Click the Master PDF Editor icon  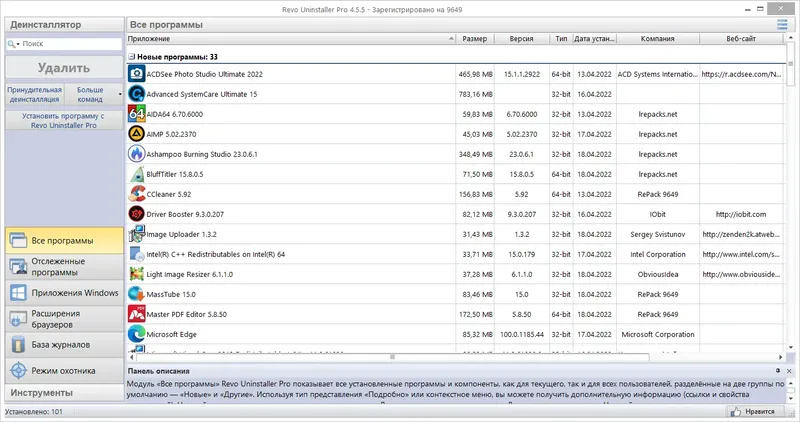click(x=136, y=314)
